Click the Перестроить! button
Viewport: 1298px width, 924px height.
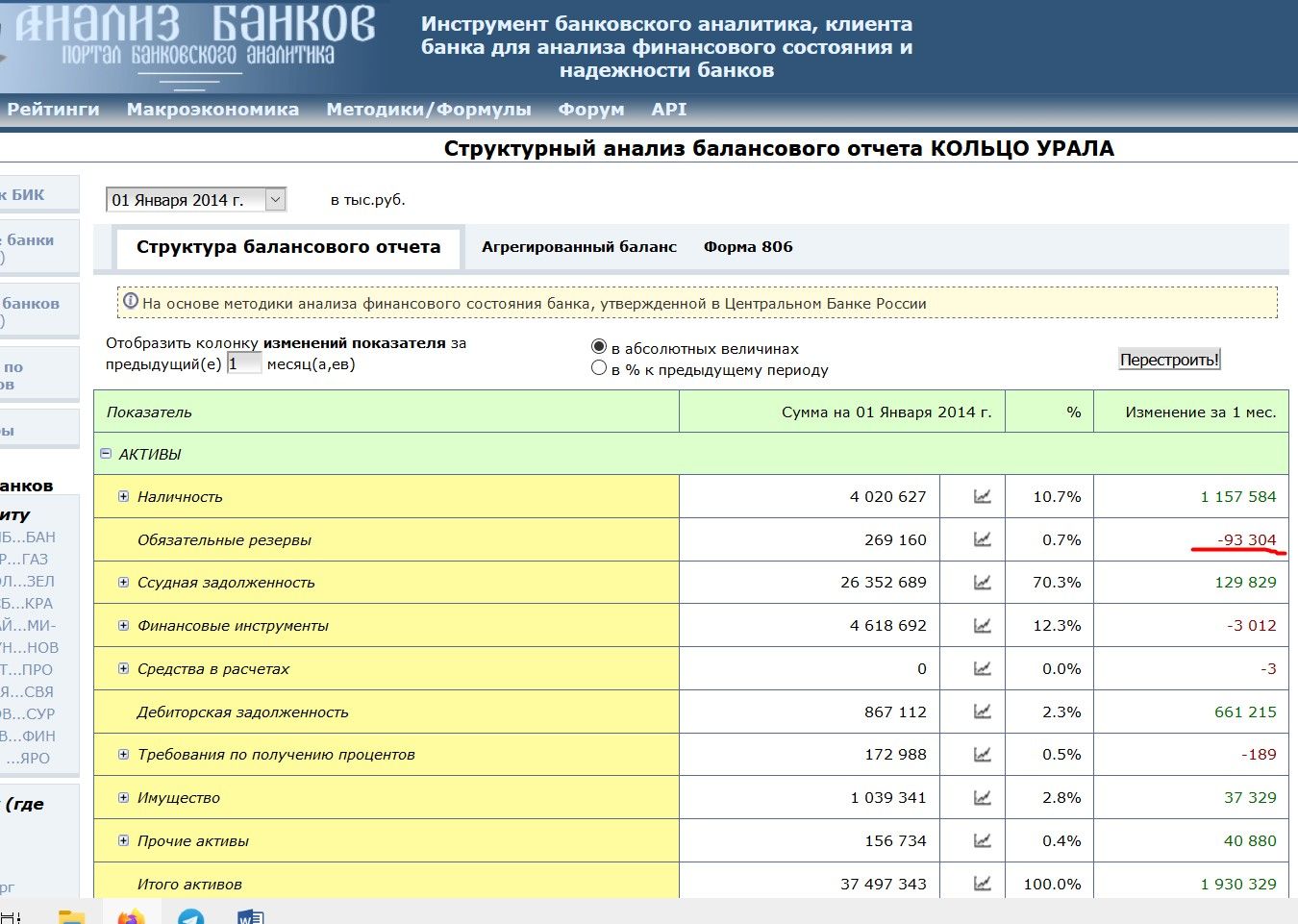tap(1169, 360)
